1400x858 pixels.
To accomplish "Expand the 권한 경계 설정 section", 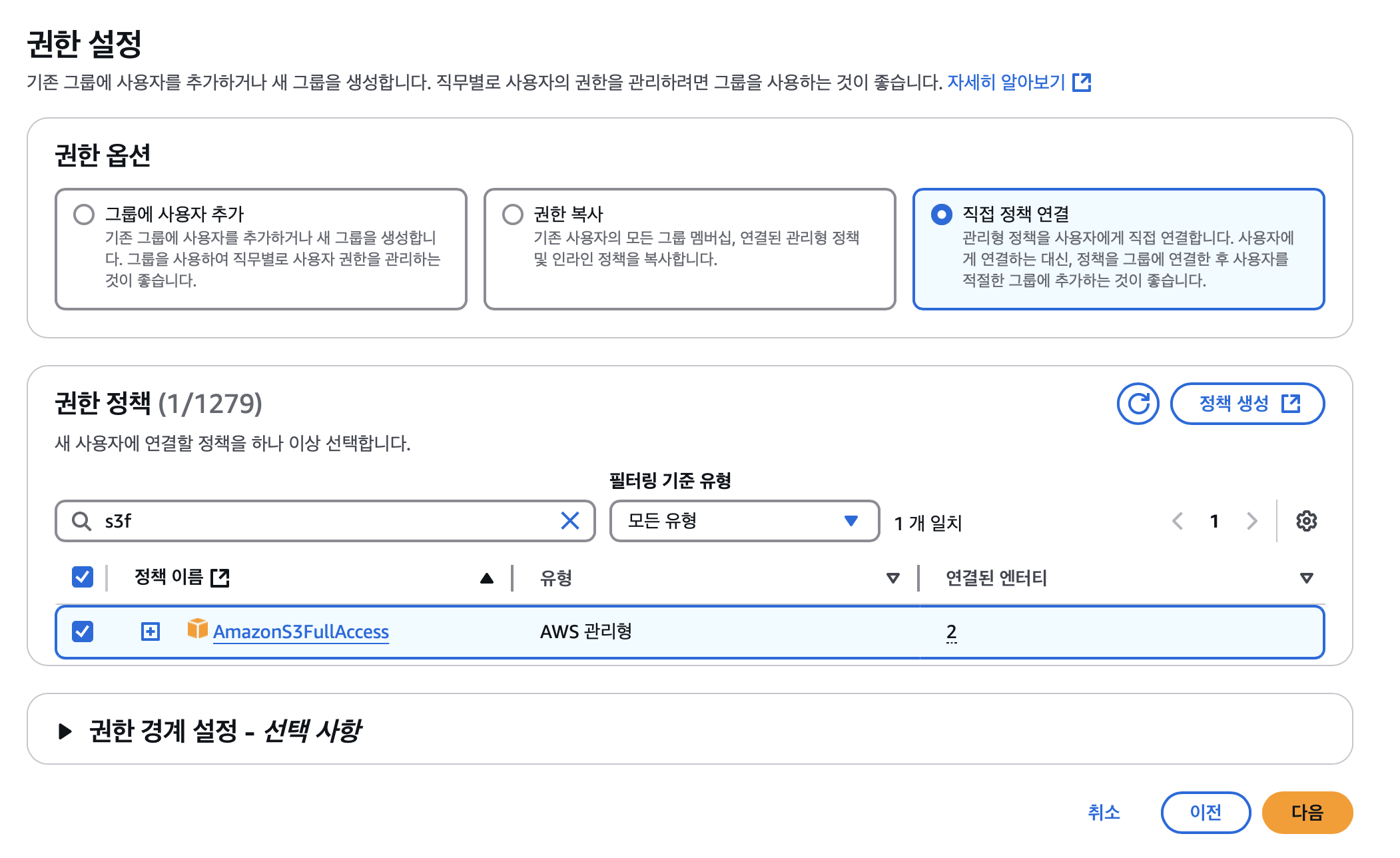I will click(65, 731).
